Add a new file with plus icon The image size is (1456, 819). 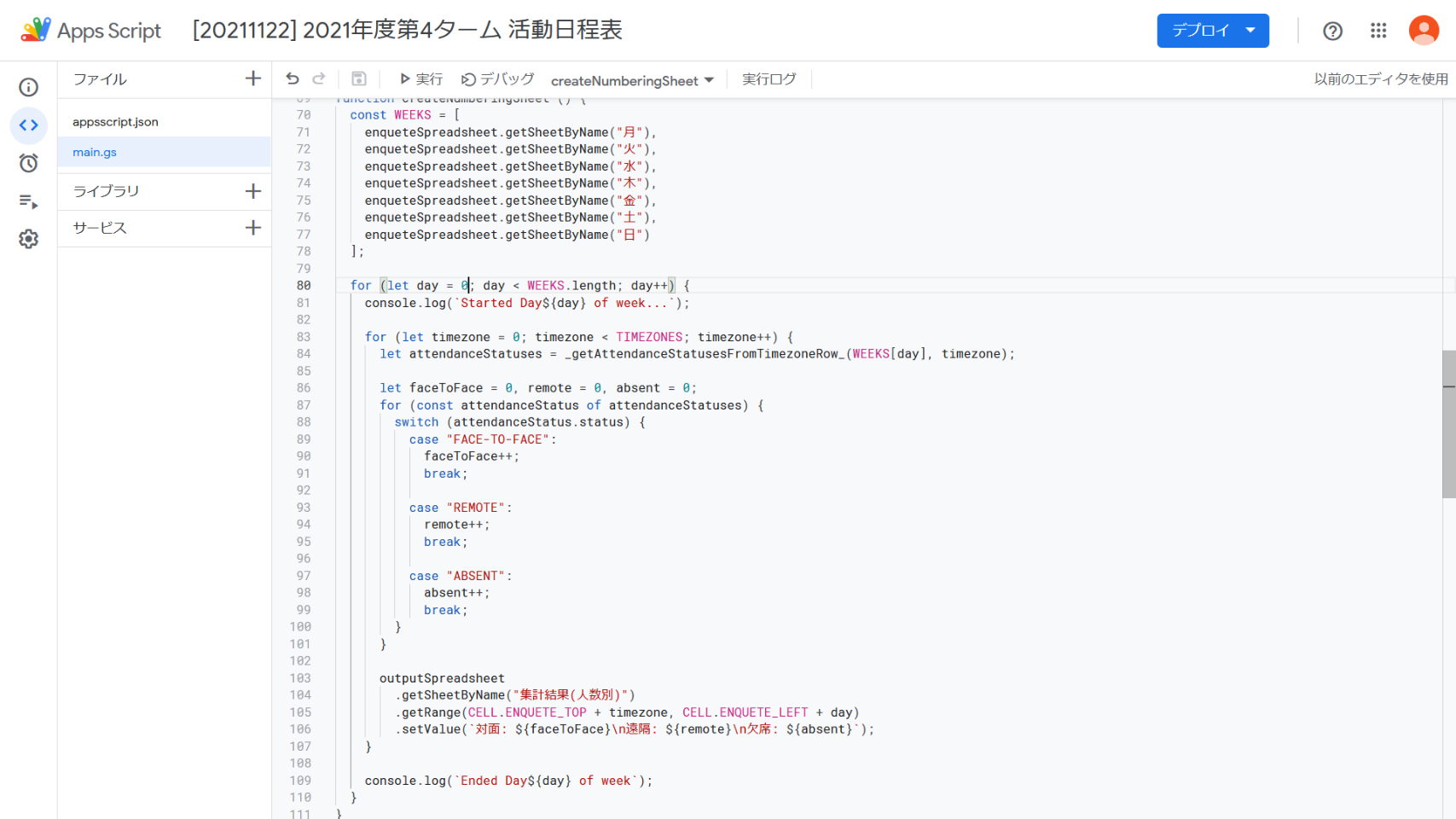coord(253,78)
